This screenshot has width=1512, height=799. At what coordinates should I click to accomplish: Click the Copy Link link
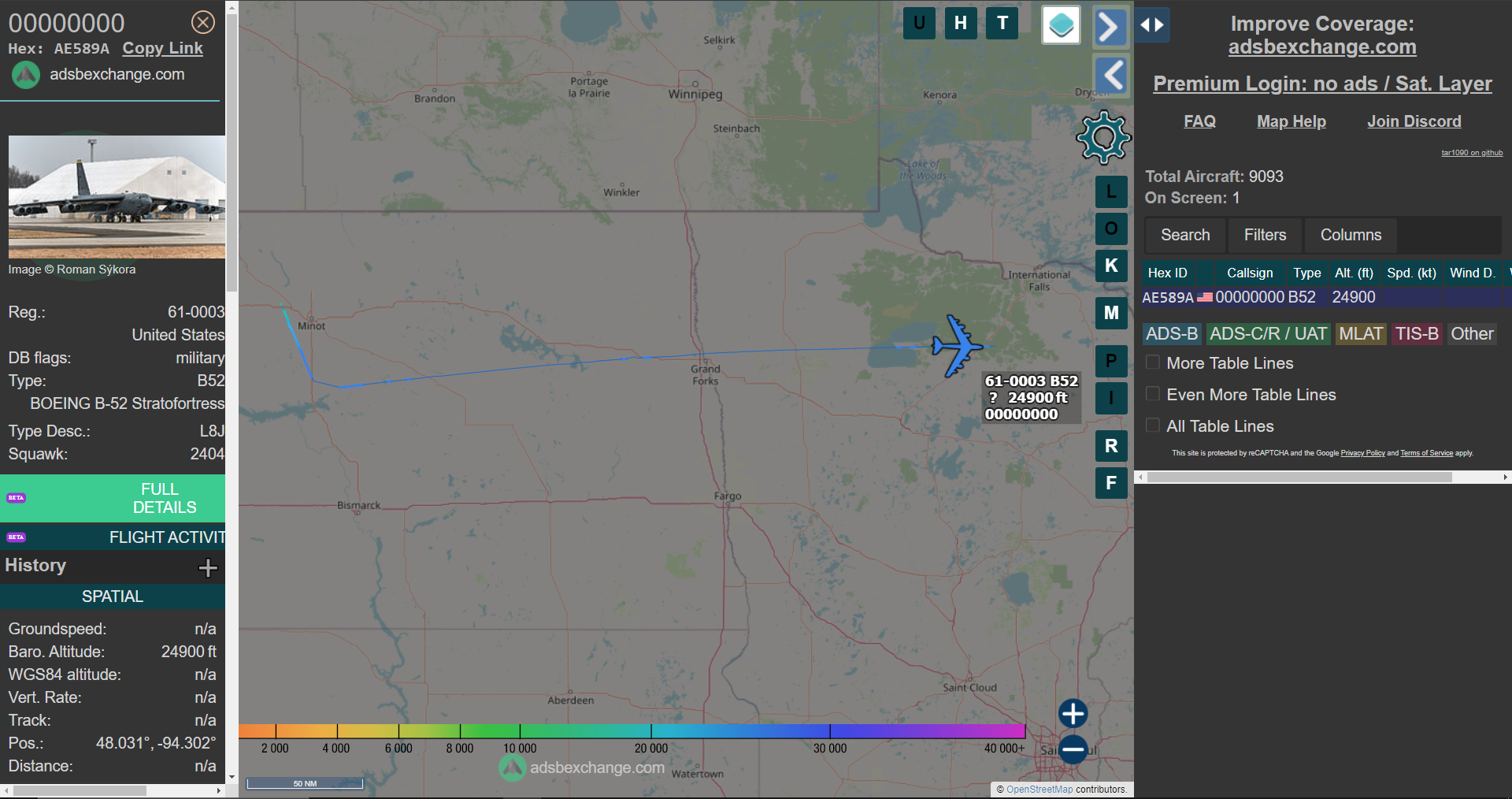(162, 48)
